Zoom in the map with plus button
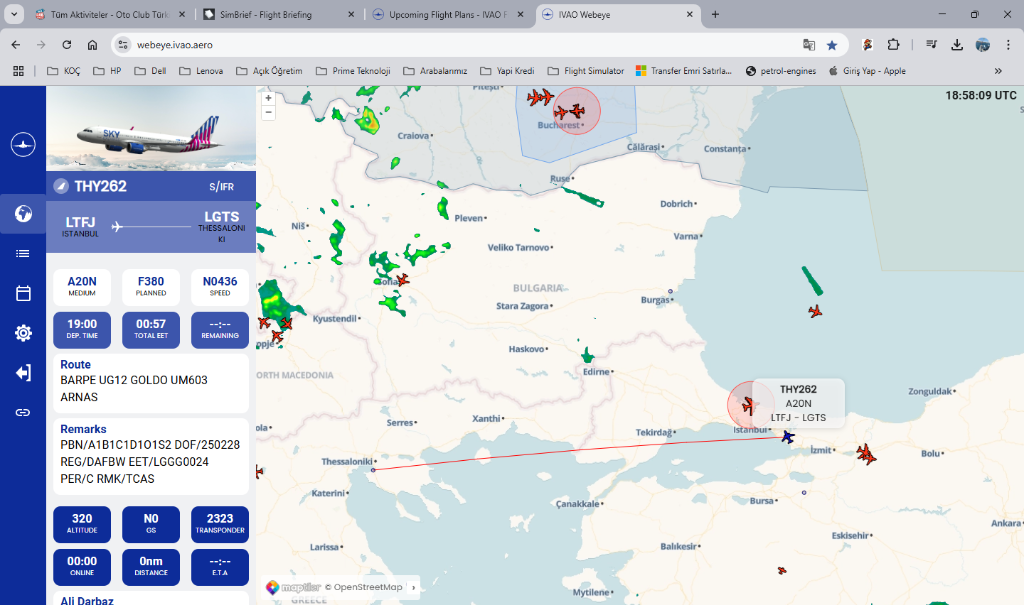This screenshot has height=605, width=1024. [268, 98]
